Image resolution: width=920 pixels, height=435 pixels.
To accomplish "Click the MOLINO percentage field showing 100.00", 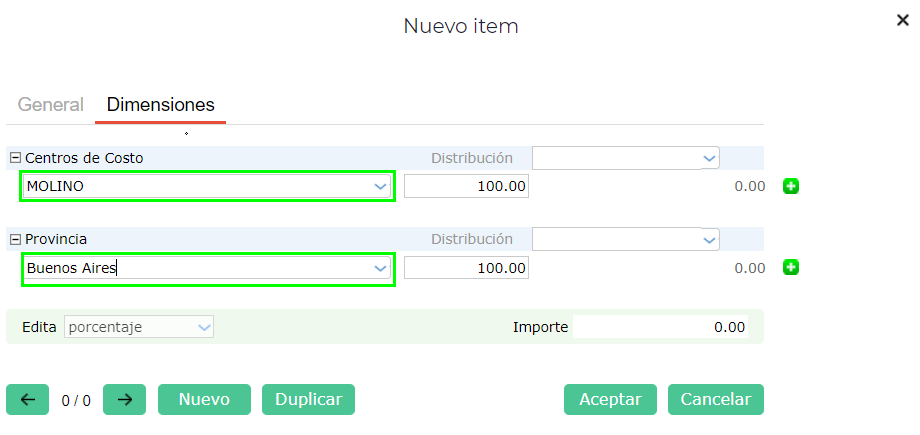I will pos(466,186).
